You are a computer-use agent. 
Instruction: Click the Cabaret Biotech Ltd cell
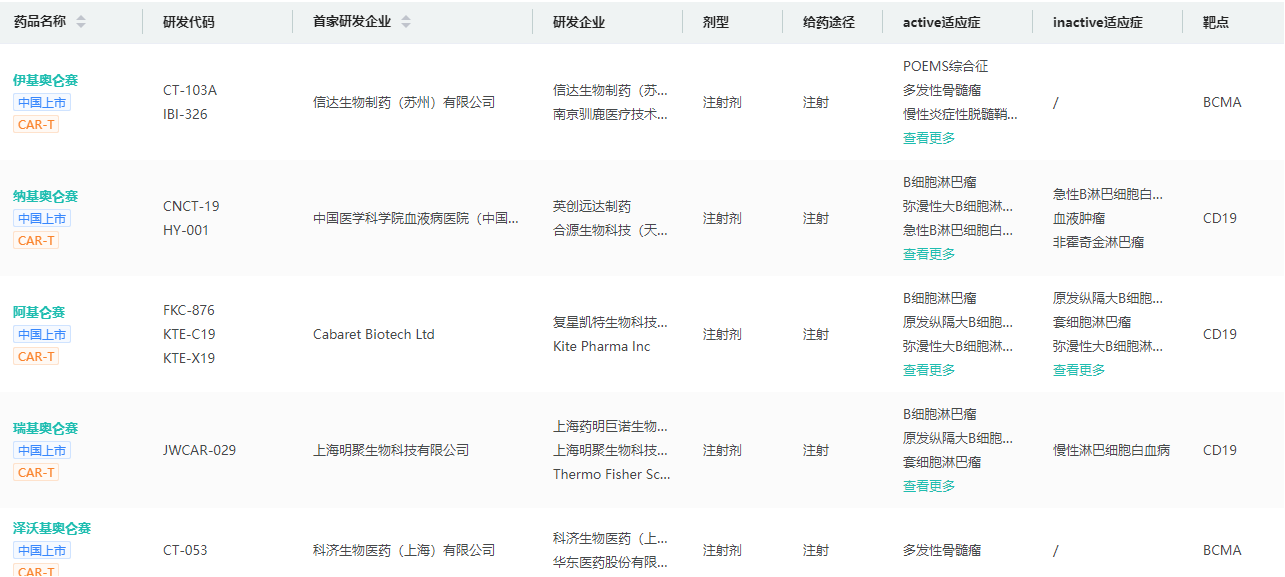(x=373, y=334)
